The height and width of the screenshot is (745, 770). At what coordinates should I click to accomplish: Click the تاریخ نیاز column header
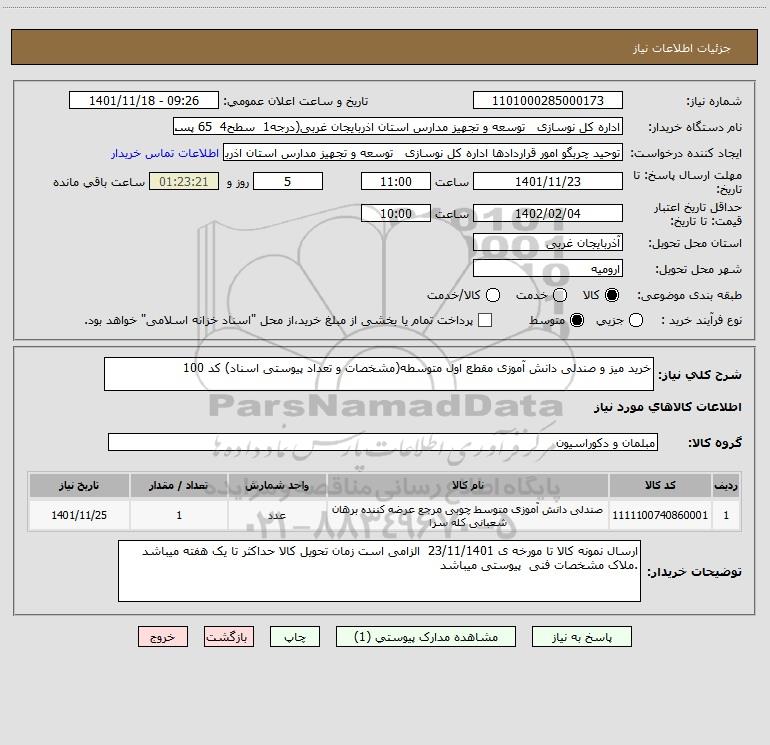pos(79,485)
